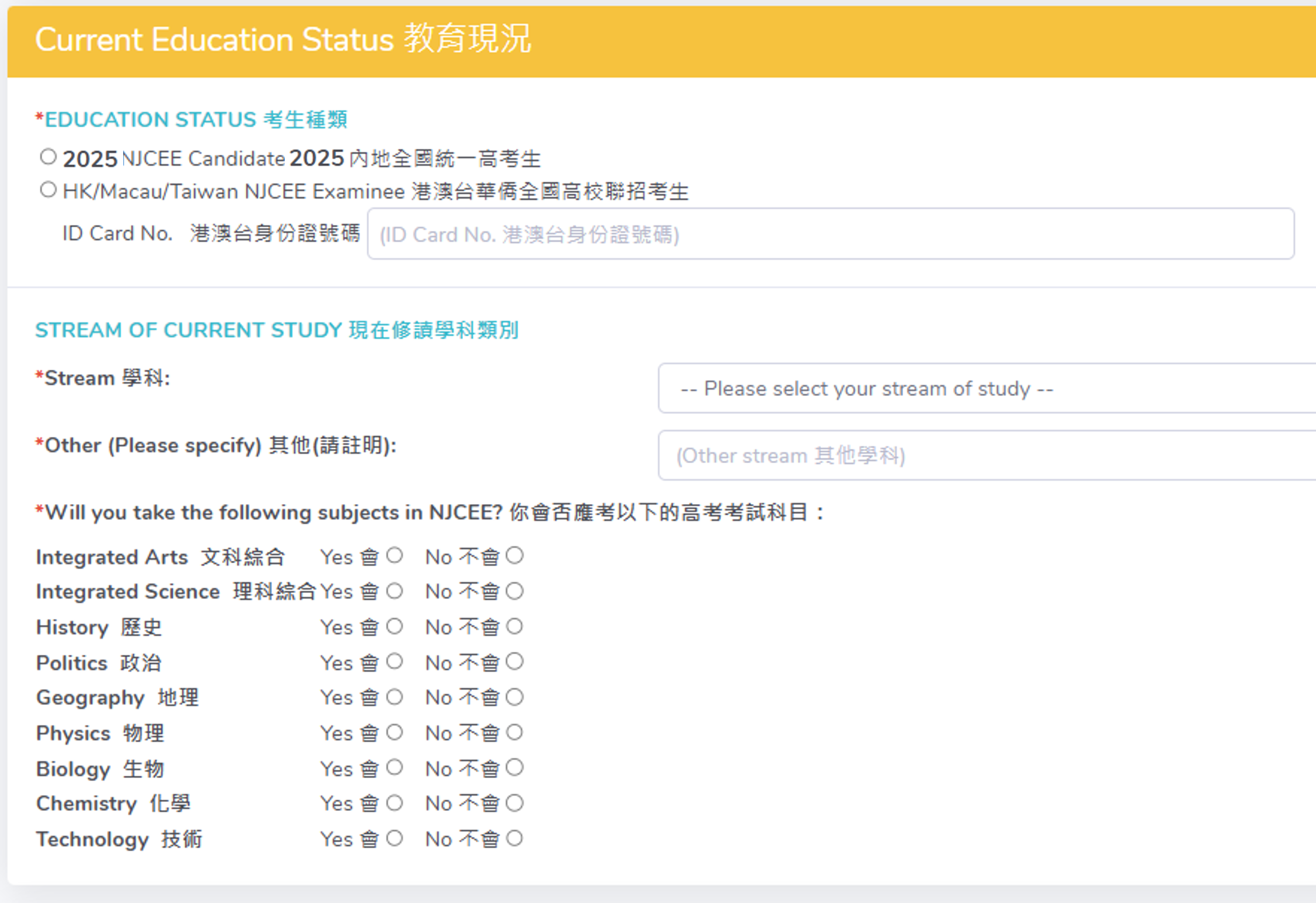This screenshot has height=903, width=1316.
Task: Select HK/Macau/Taiwan NJCEE Examinee radio option
Action: [48, 190]
